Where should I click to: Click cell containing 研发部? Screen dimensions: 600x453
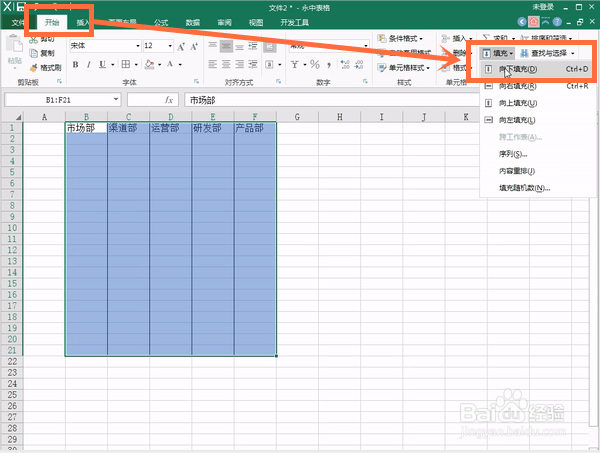213,128
